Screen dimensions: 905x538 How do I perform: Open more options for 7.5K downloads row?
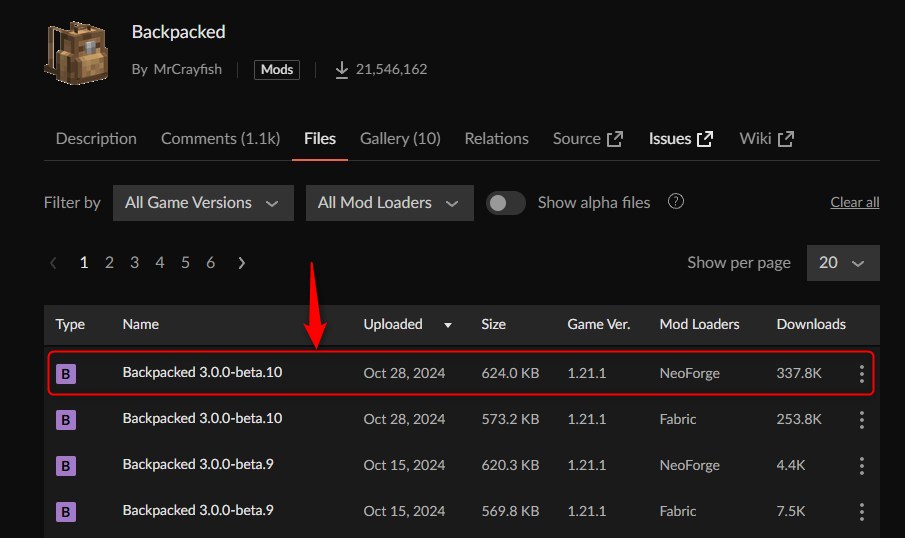pyautogui.click(x=862, y=511)
